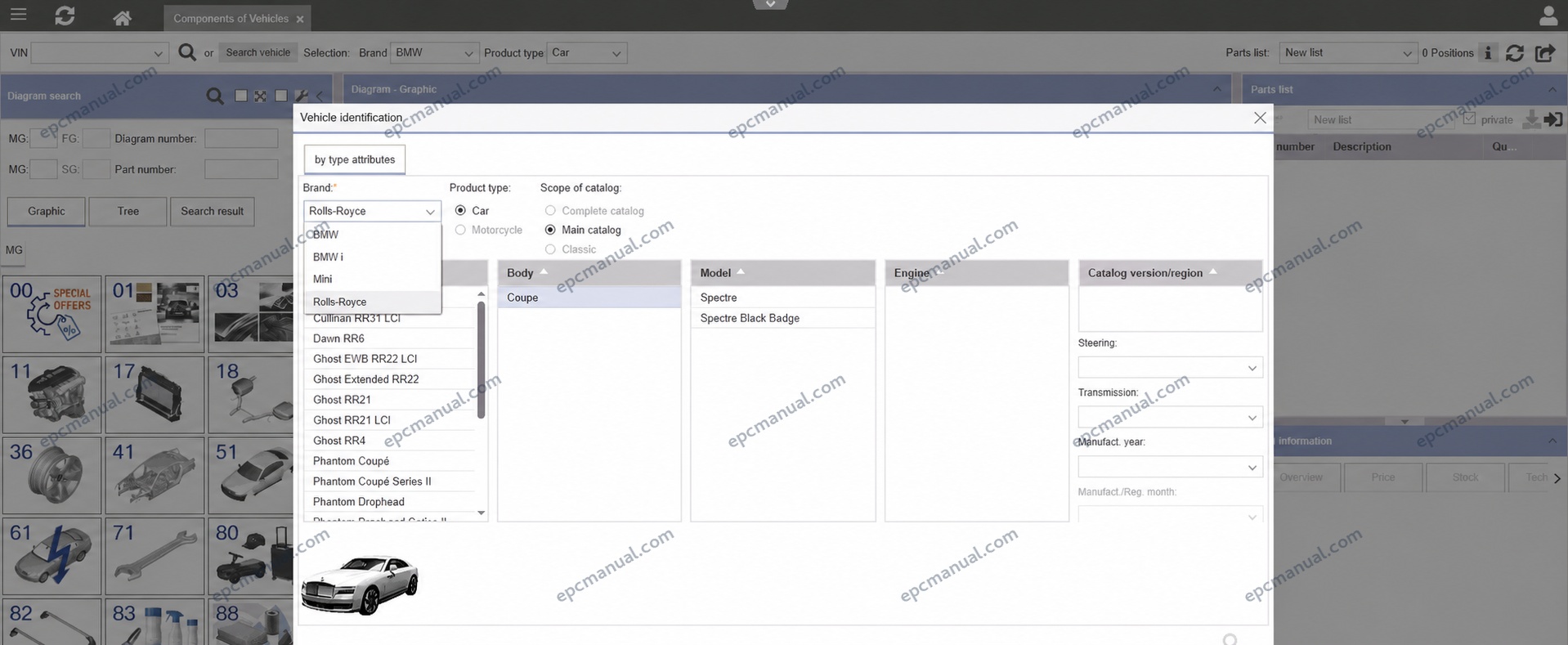This screenshot has width=1568, height=645.
Task: Open main group 17 radiator thumbnail
Action: tap(155, 394)
